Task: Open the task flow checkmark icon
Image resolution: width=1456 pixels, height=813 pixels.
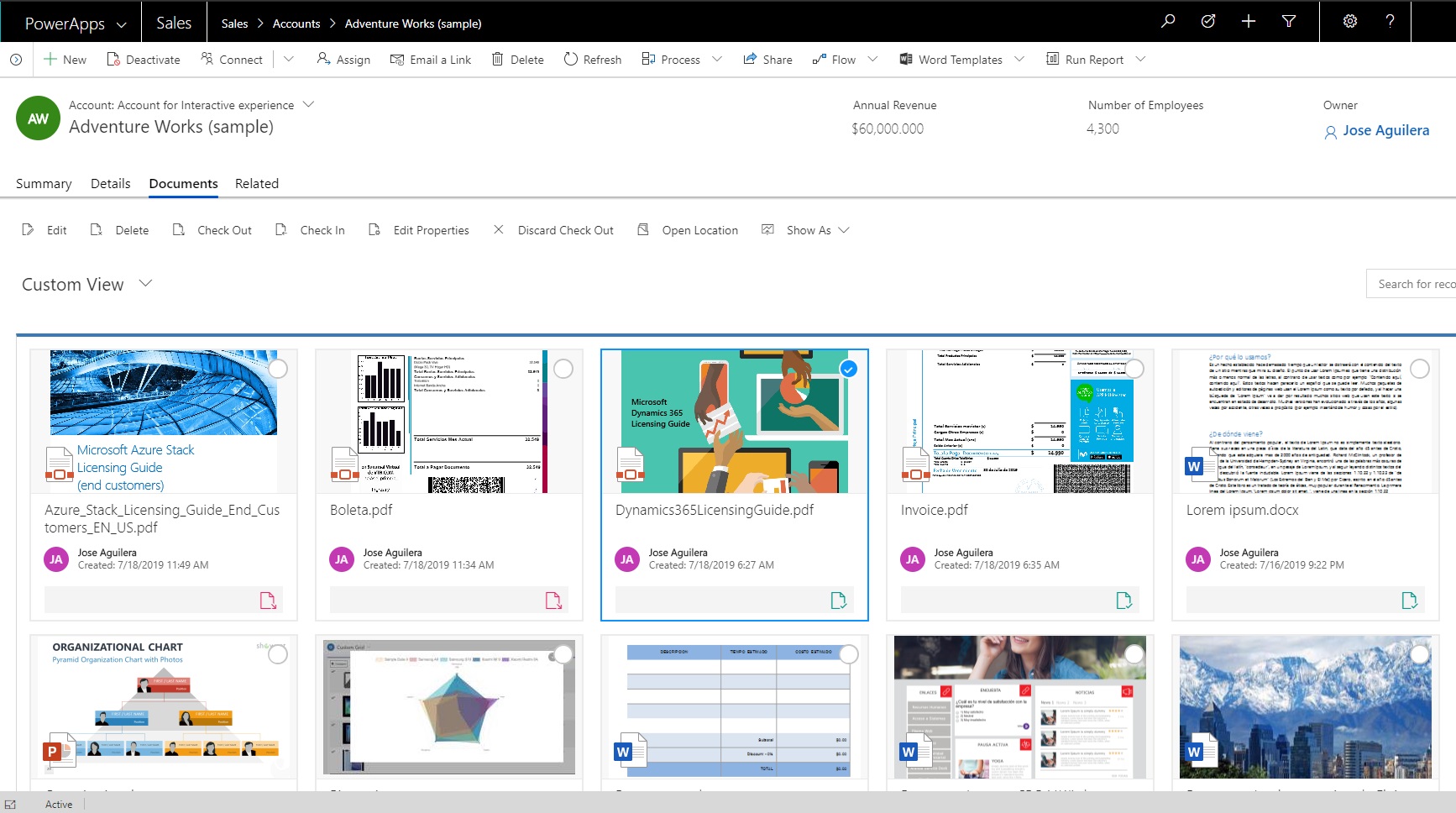Action: (x=1208, y=21)
